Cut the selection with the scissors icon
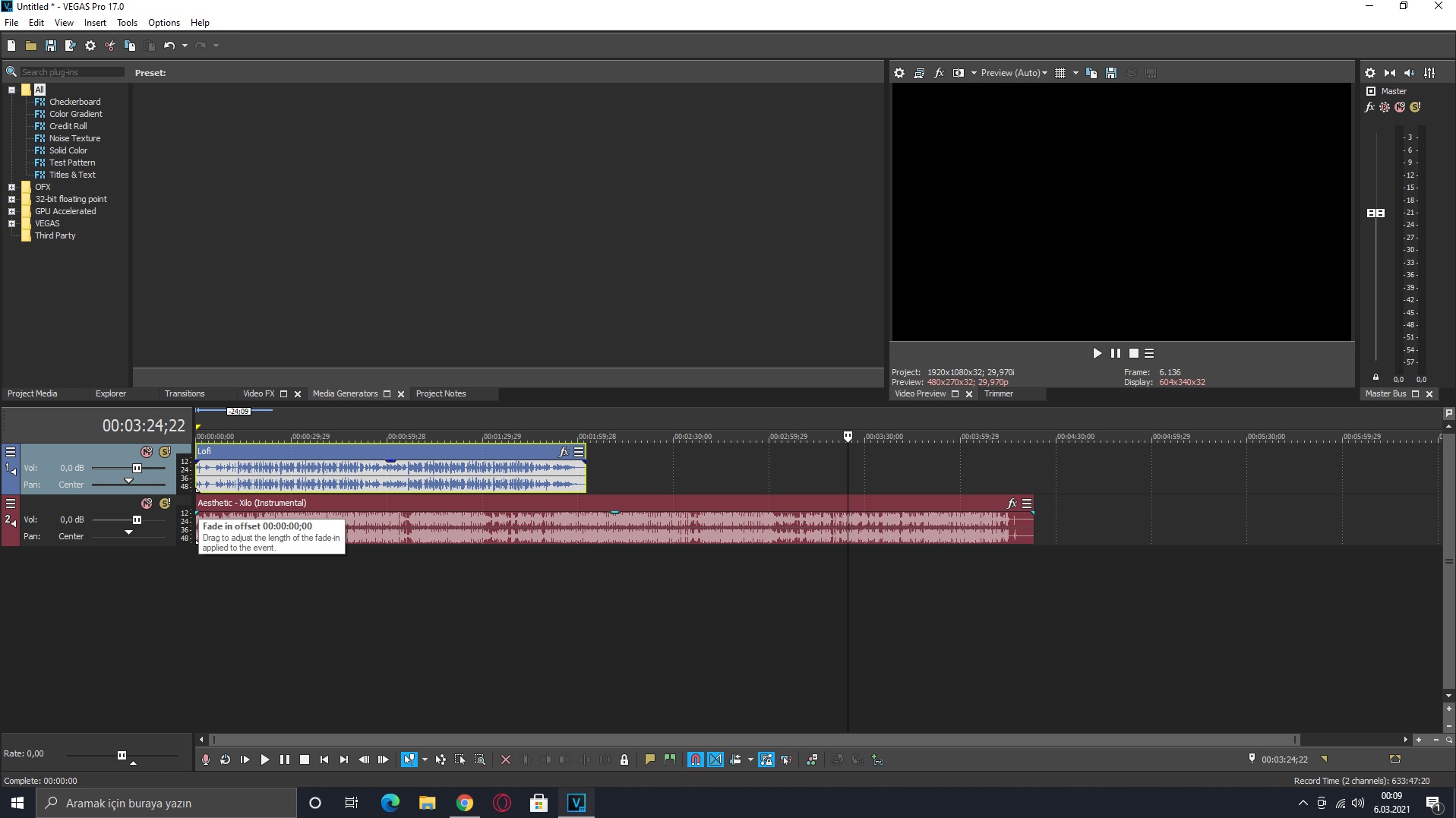 (x=110, y=46)
